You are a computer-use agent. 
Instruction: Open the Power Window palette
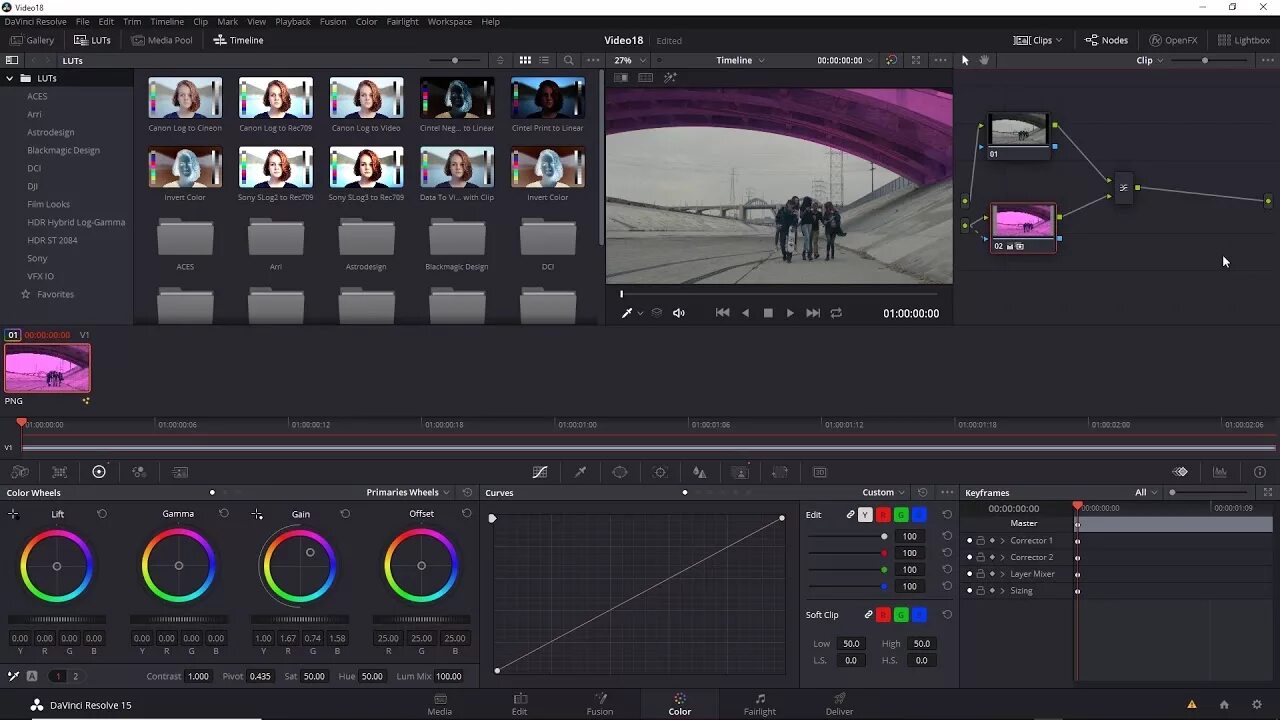pyautogui.click(x=620, y=472)
